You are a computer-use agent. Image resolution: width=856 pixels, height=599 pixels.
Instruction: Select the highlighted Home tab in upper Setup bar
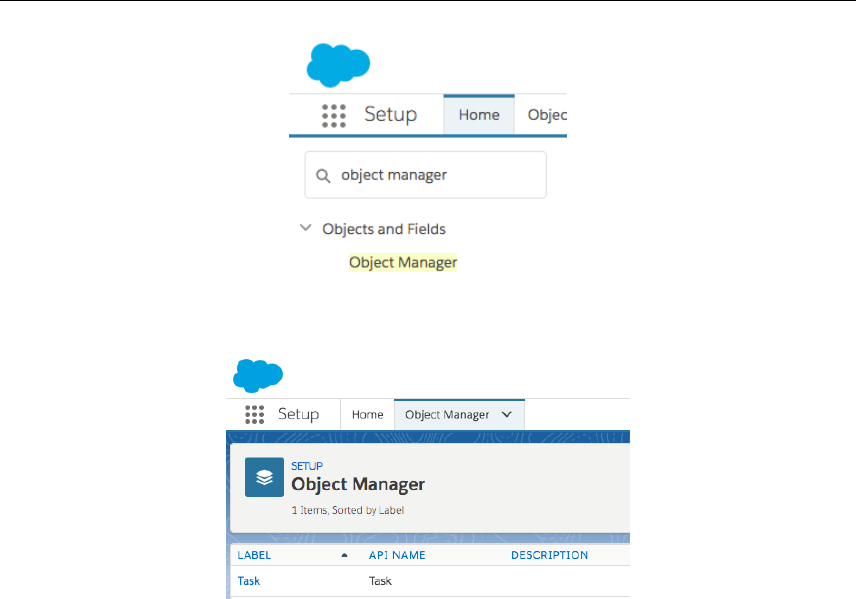click(479, 115)
